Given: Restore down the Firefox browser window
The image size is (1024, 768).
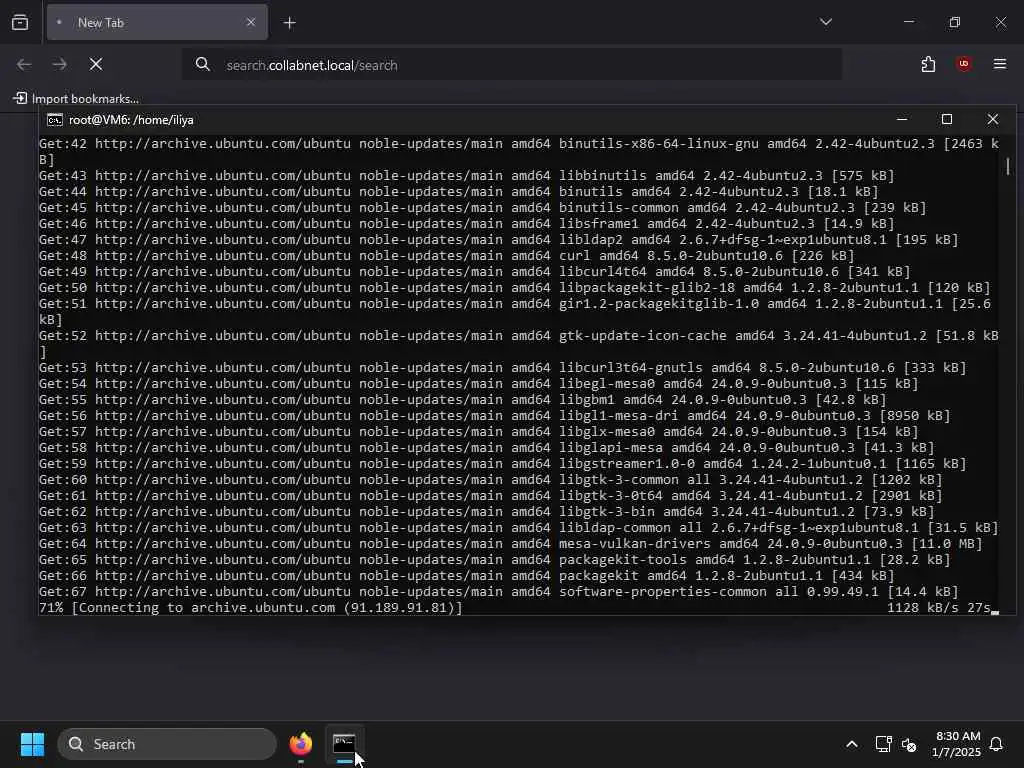Looking at the screenshot, I should 955,22.
